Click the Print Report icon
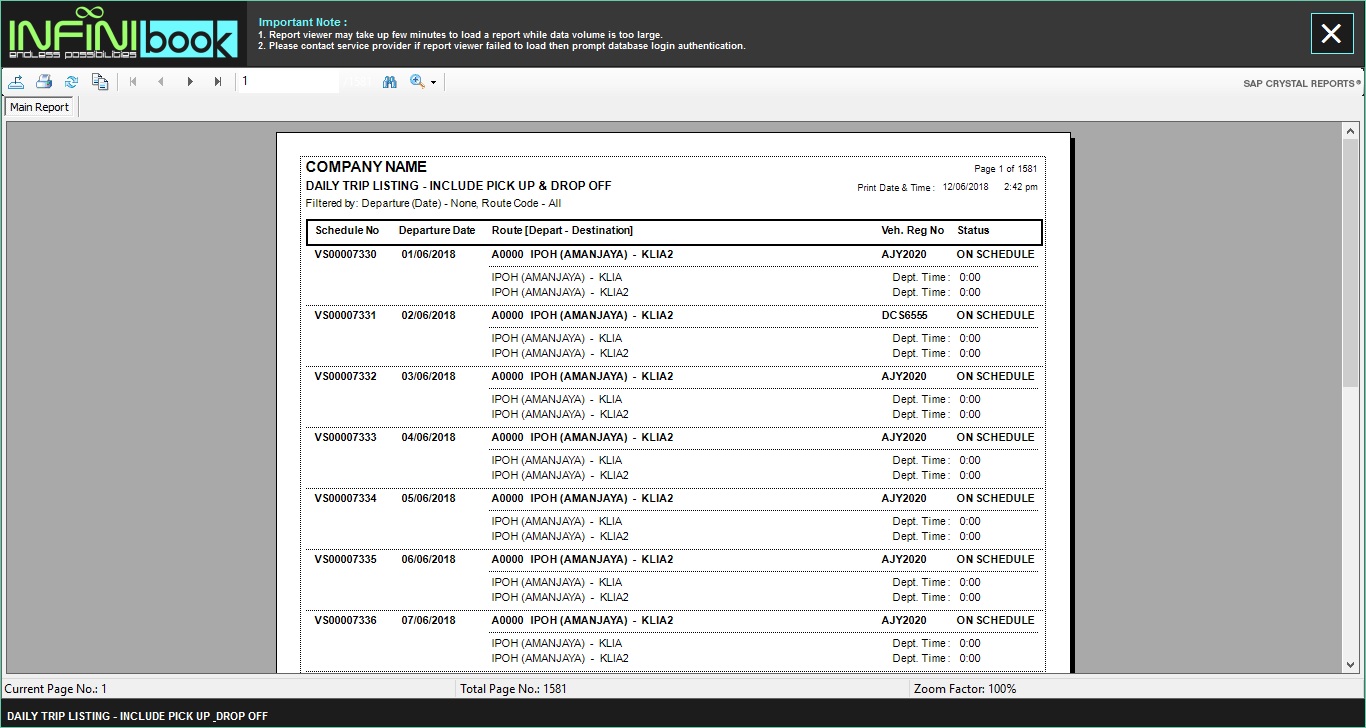 (44, 82)
